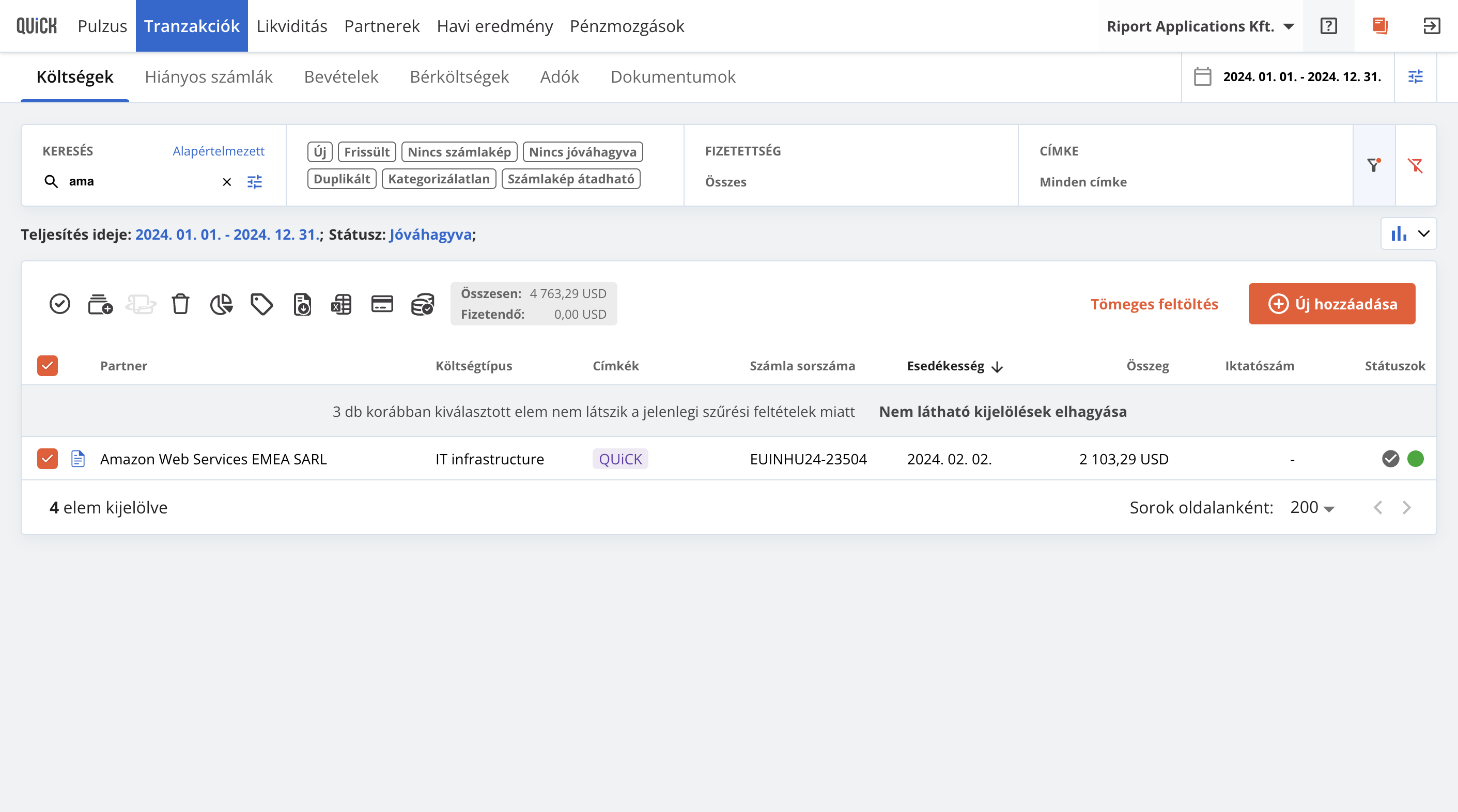Open the Pénzmozgások menu

coord(627,26)
